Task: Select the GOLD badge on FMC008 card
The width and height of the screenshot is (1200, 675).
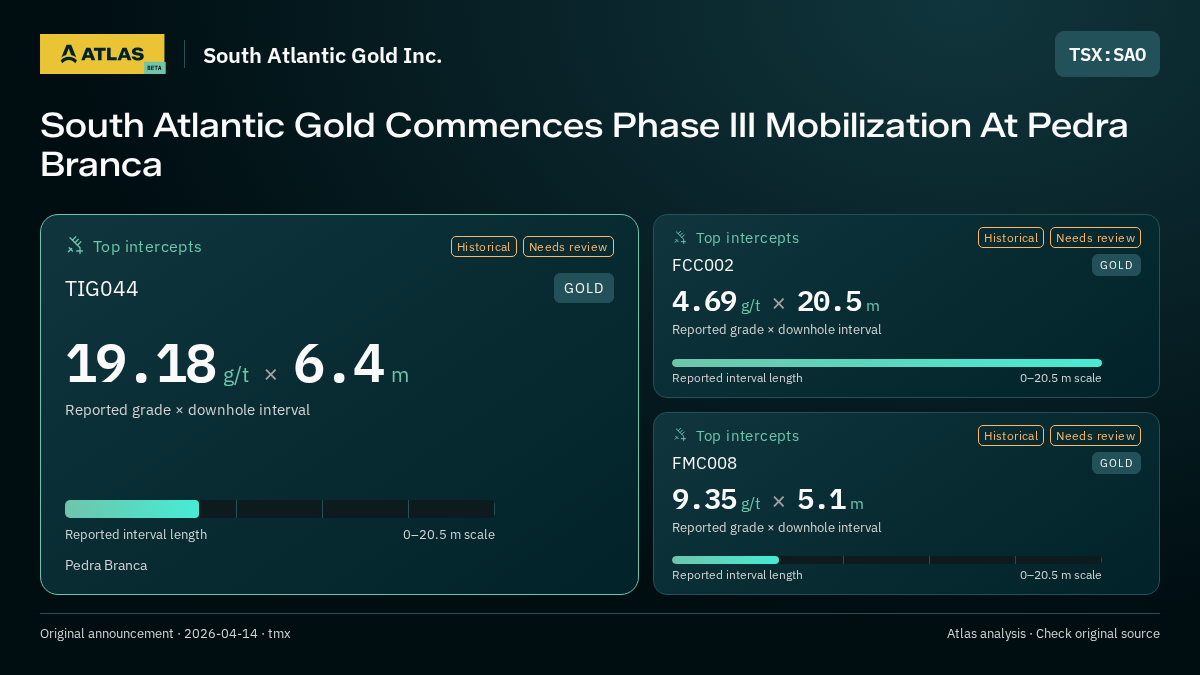Action: point(1116,463)
